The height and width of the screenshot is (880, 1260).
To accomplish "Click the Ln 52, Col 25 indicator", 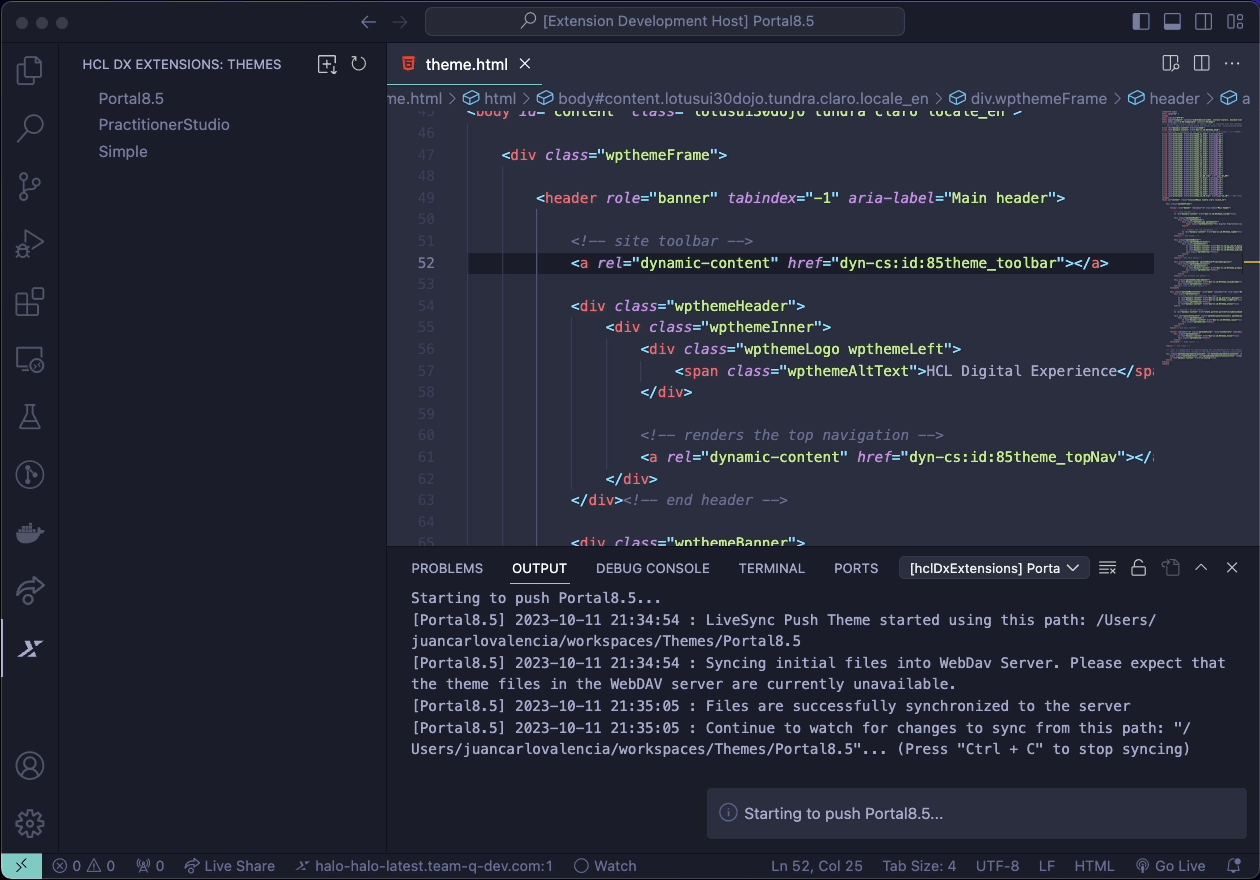I will (817, 866).
